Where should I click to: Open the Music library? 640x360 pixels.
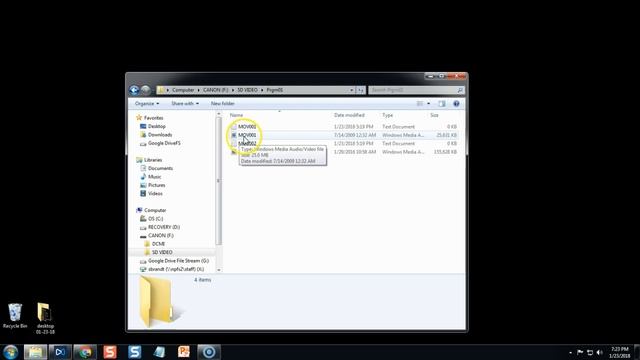[154, 177]
